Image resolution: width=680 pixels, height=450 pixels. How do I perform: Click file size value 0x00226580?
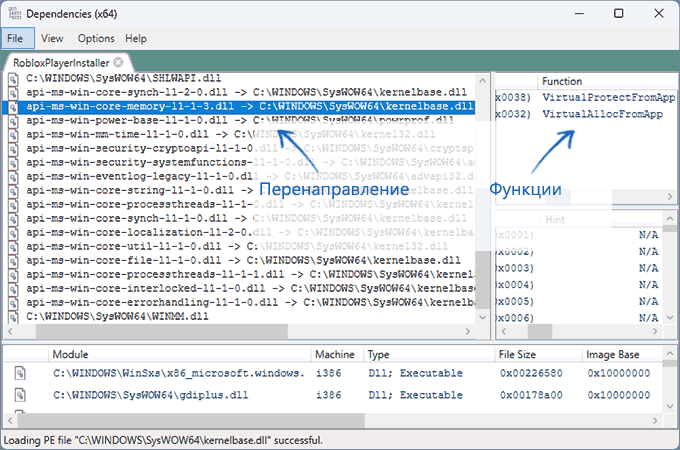[531, 373]
